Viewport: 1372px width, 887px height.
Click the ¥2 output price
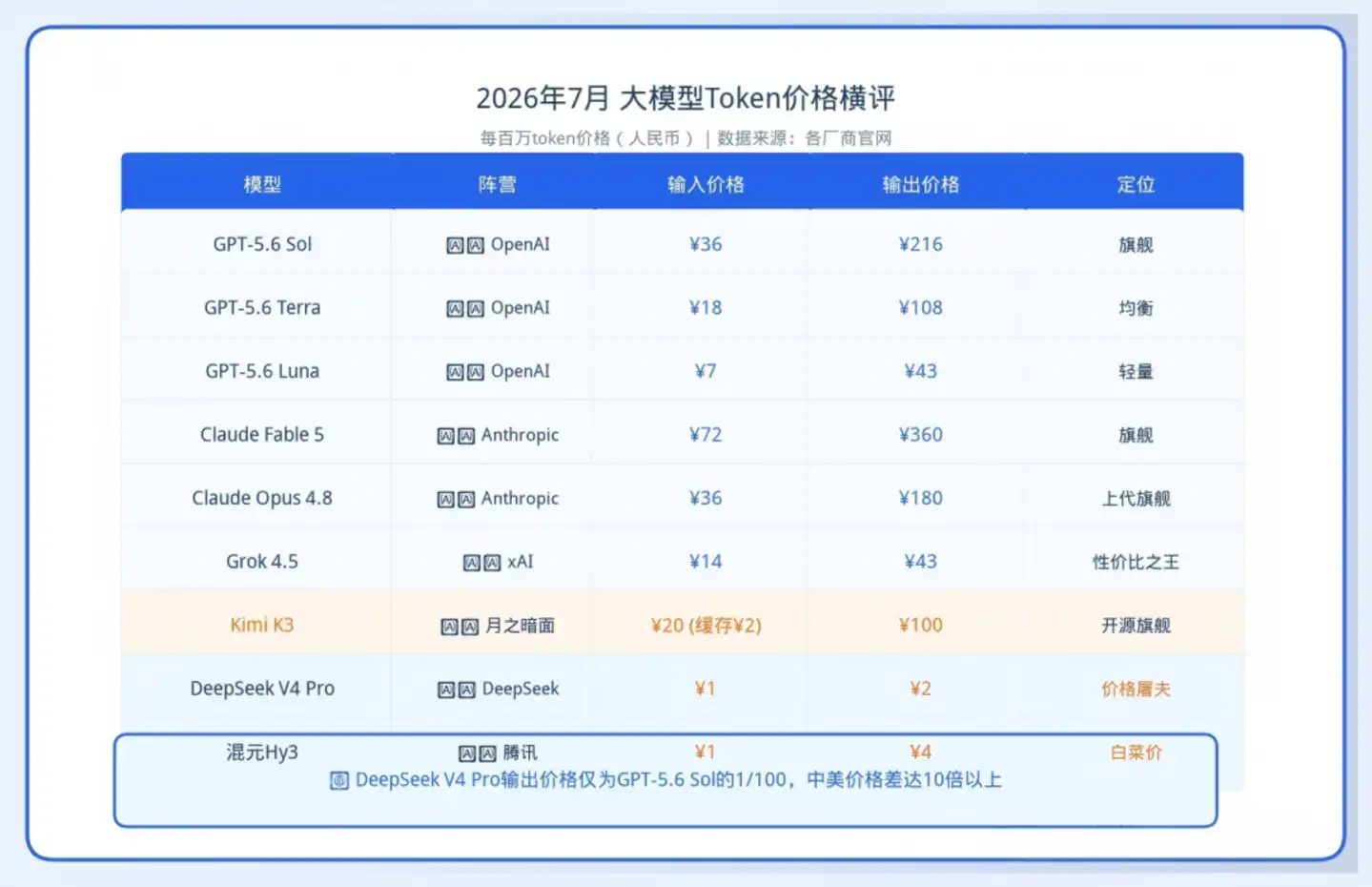click(x=921, y=688)
